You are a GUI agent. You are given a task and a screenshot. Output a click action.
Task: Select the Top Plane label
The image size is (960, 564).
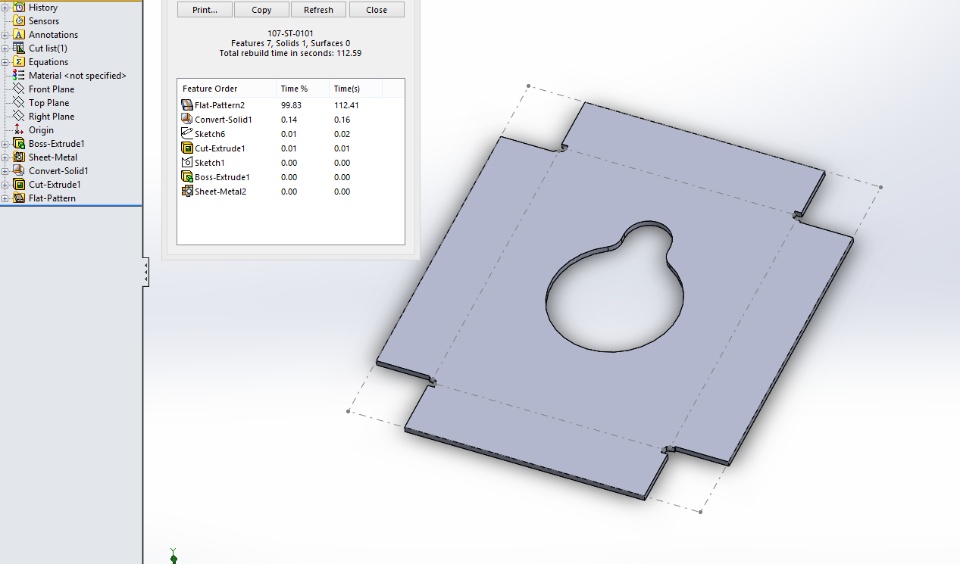49,103
